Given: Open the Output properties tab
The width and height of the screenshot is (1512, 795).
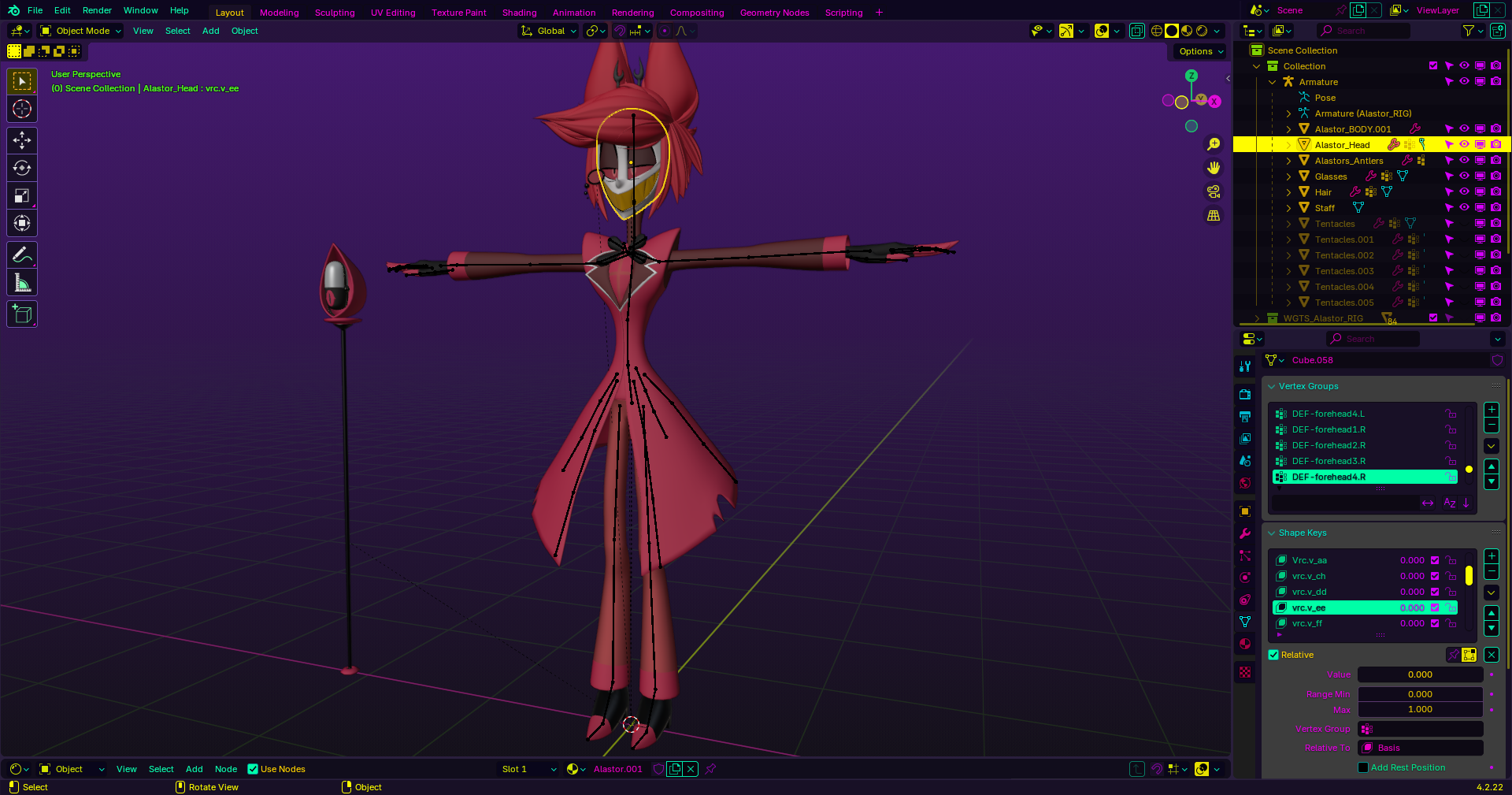Looking at the screenshot, I should coord(1245,416).
